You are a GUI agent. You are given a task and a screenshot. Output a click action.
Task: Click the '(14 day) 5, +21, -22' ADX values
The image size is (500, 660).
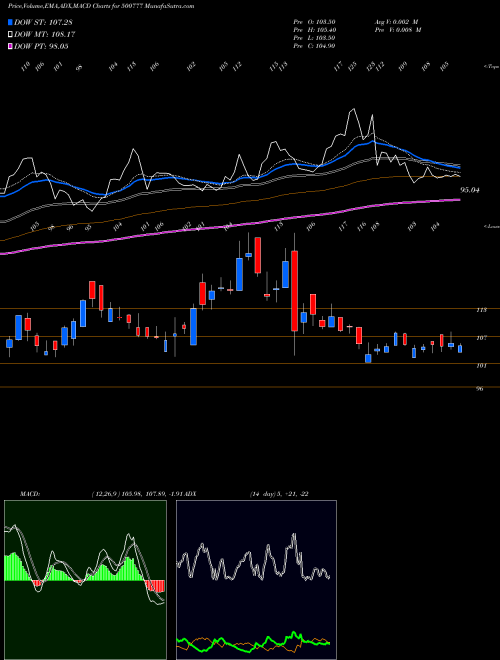[x=279, y=494]
